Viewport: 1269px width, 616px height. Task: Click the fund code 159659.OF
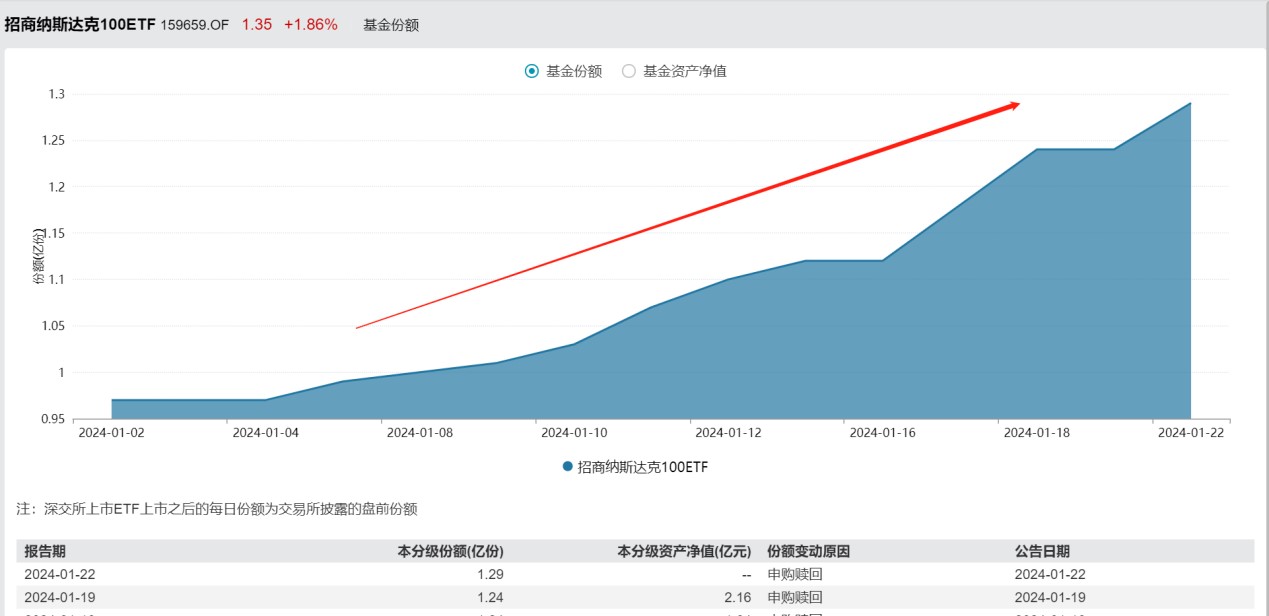point(196,24)
